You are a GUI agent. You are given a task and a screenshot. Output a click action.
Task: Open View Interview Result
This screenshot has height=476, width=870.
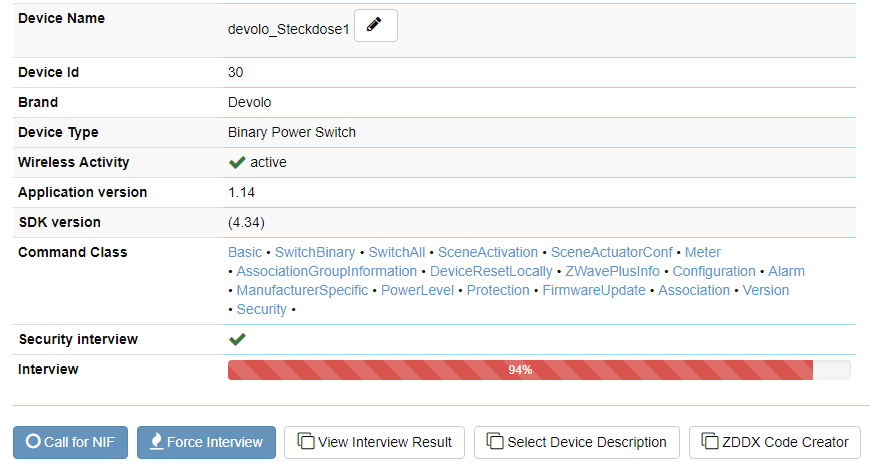click(375, 442)
